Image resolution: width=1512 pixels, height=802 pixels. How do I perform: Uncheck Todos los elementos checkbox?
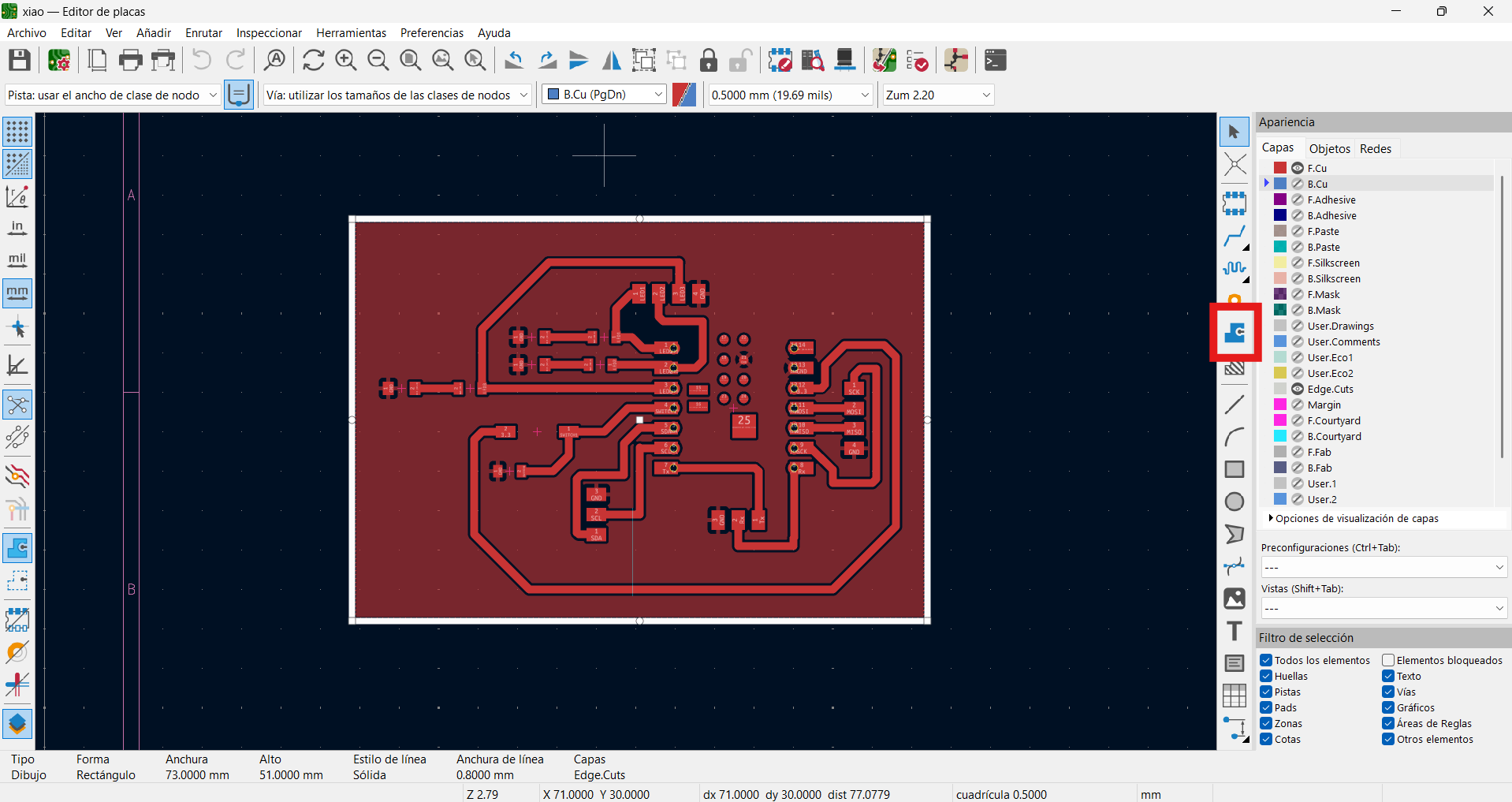(1266, 660)
